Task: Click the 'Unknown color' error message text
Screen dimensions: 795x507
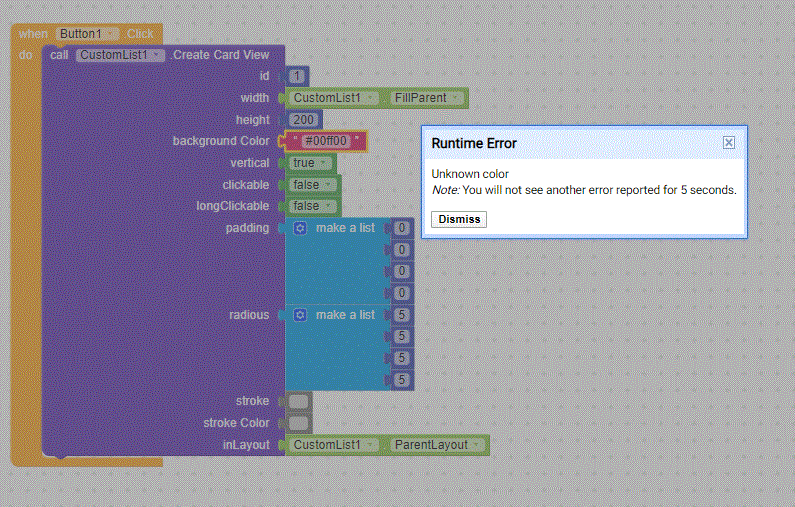Action: 470,174
